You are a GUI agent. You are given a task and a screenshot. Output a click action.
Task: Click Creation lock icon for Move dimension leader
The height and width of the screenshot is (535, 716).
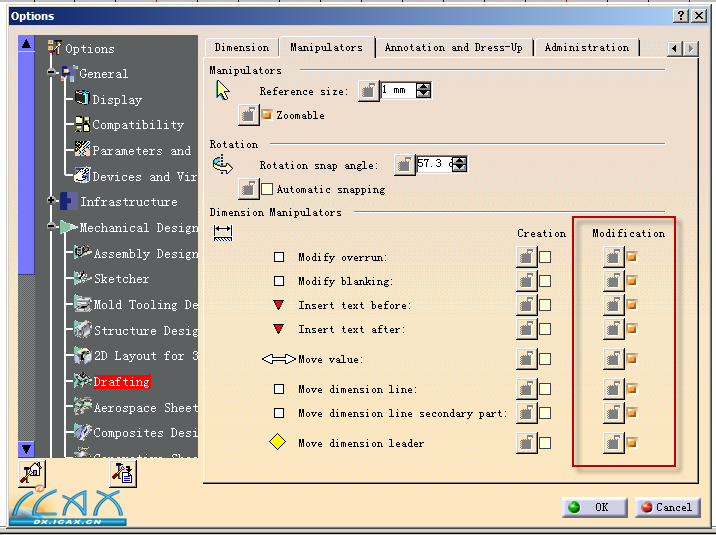pos(526,443)
